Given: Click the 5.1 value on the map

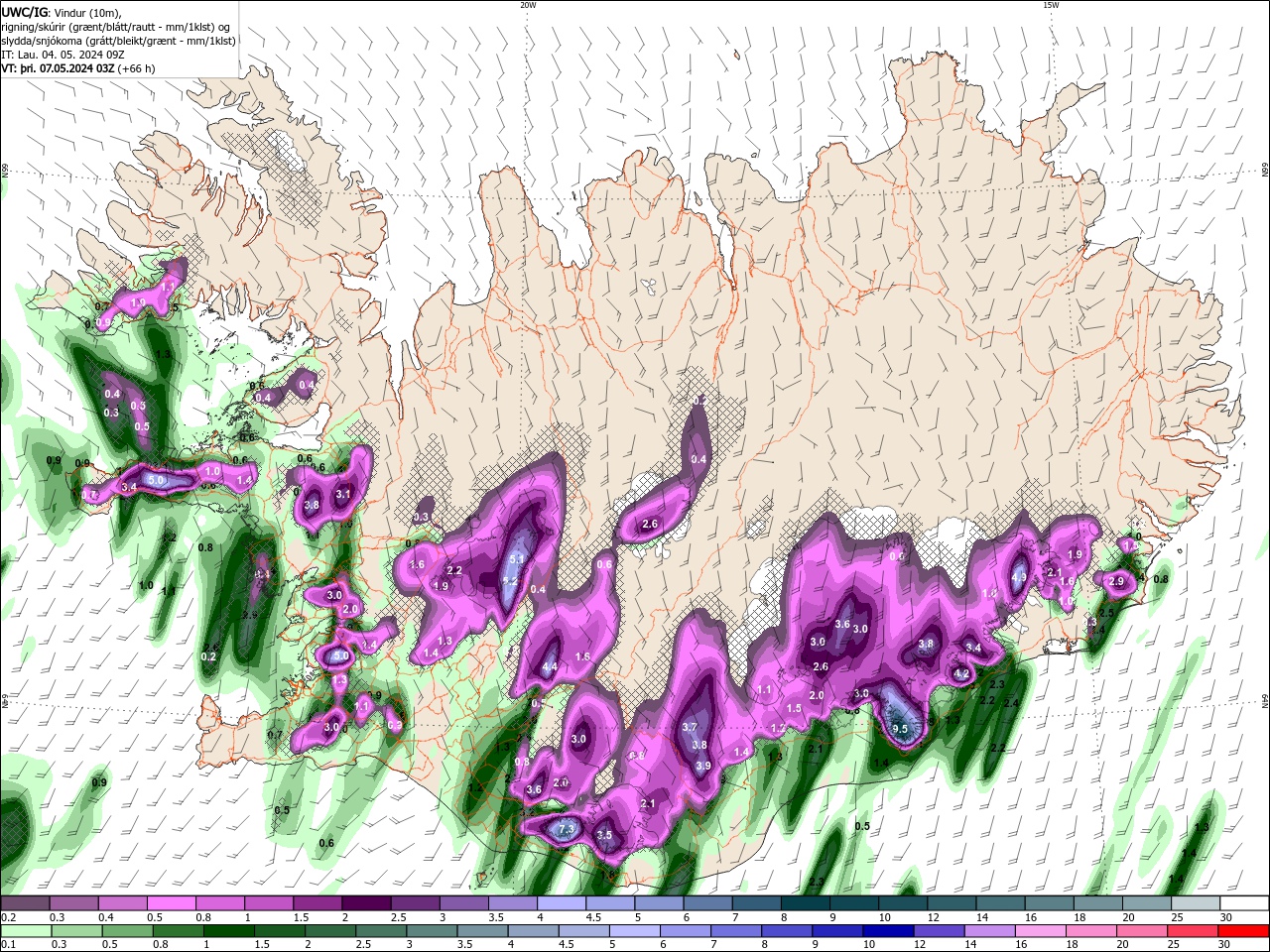Looking at the screenshot, I should click(516, 559).
